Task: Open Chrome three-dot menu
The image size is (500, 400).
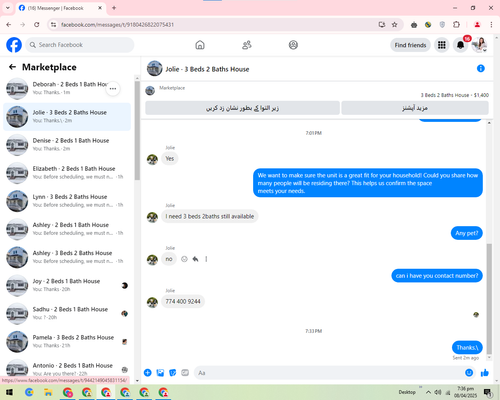Action: (x=491, y=24)
